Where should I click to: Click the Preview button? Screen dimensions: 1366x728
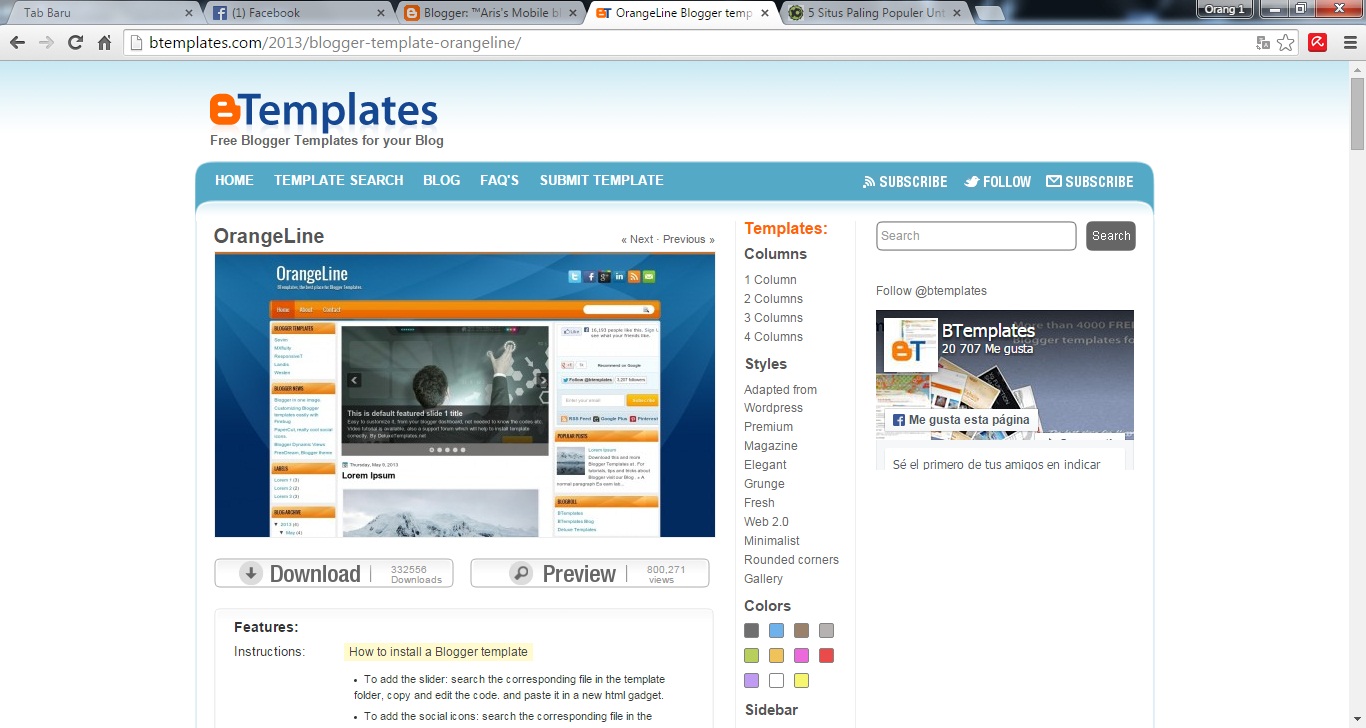pyautogui.click(x=590, y=573)
